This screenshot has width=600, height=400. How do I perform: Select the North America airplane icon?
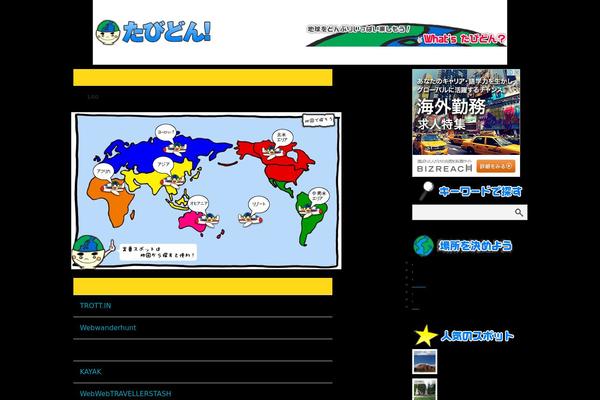point(274,153)
